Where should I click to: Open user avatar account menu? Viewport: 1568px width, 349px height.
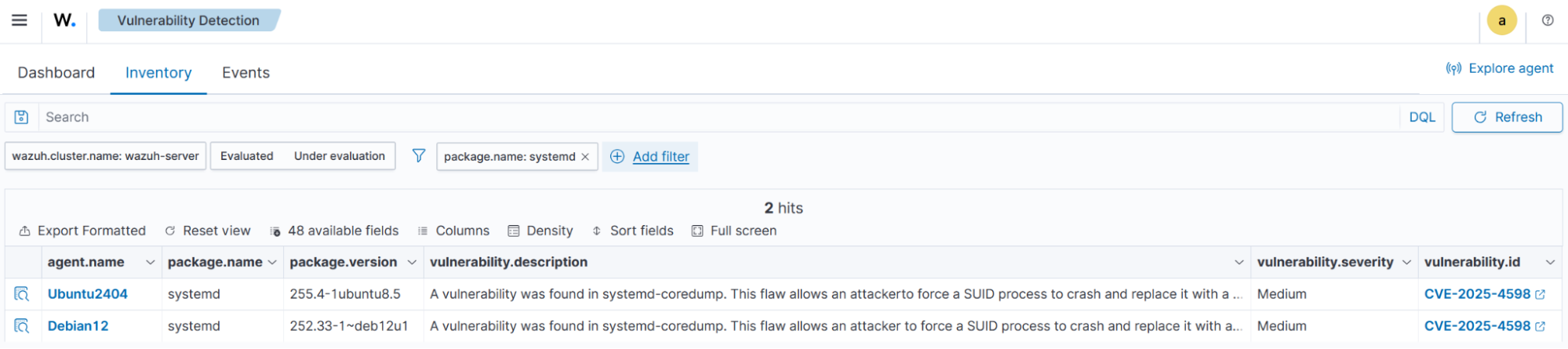coord(1501,21)
